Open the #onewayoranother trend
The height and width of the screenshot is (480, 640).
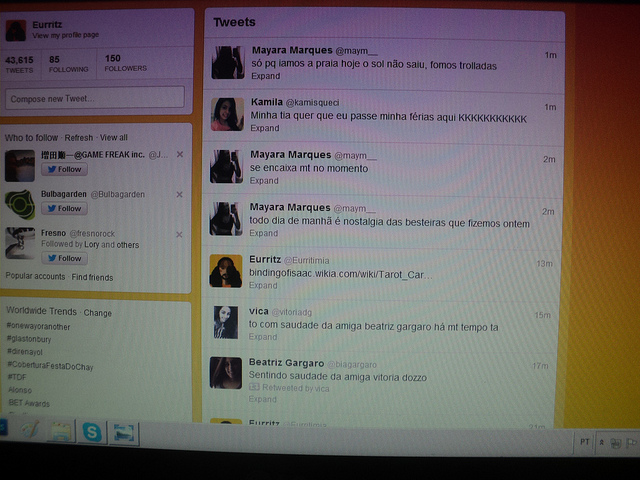38,327
